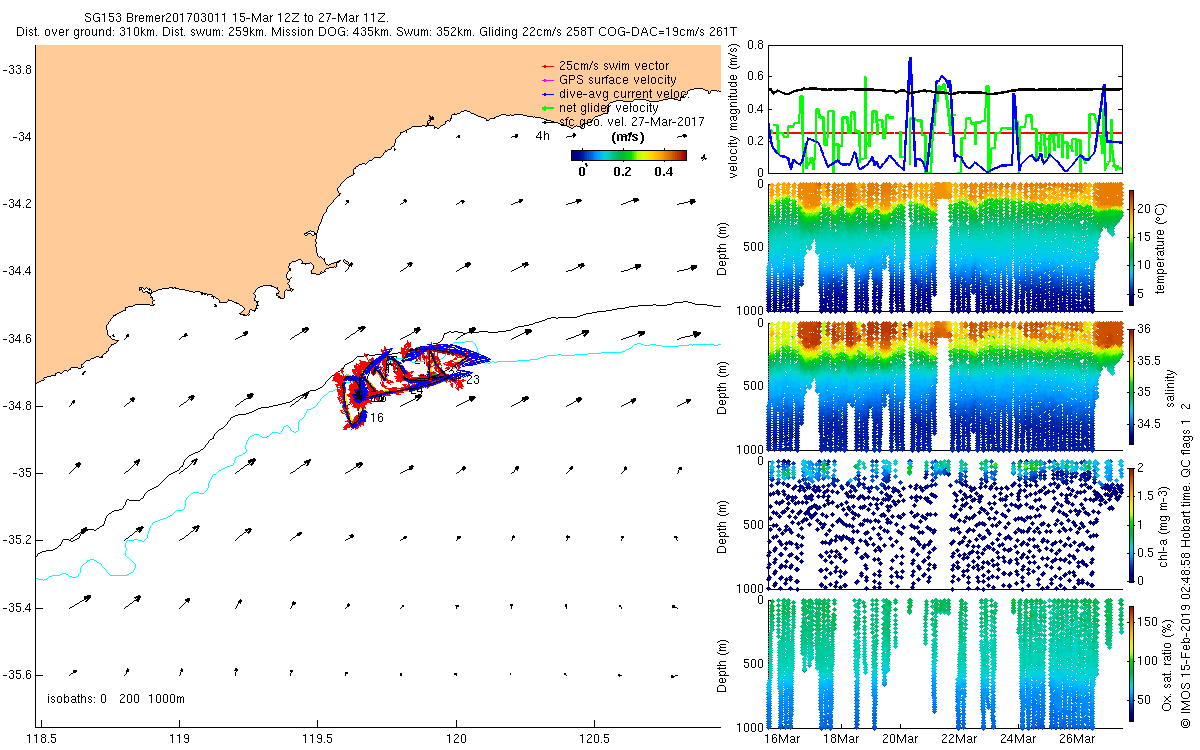1200x750 pixels.
Task: Click the 'velocity magnitude (m/s)' axis label
Action: (734, 109)
